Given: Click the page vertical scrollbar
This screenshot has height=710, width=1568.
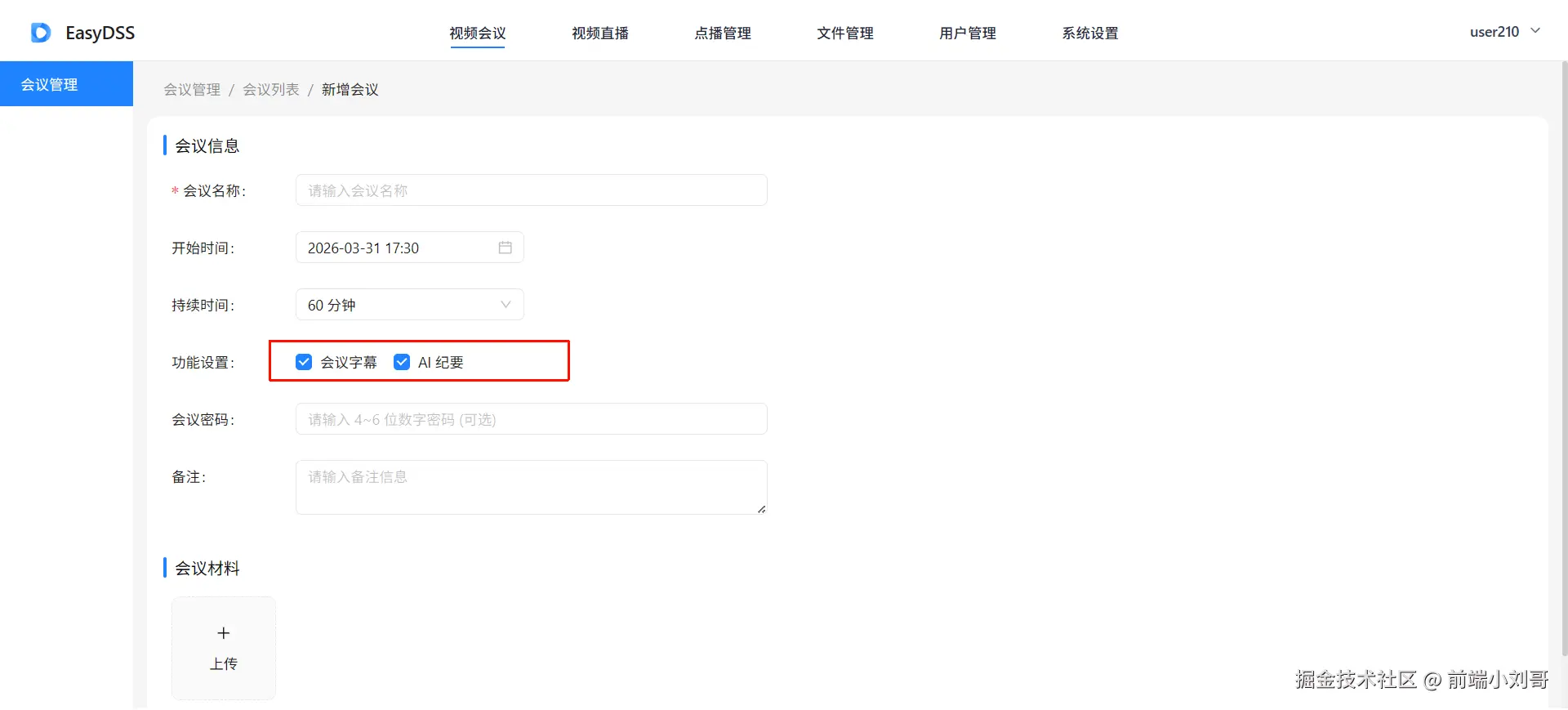Looking at the screenshot, I should [x=1564, y=359].
